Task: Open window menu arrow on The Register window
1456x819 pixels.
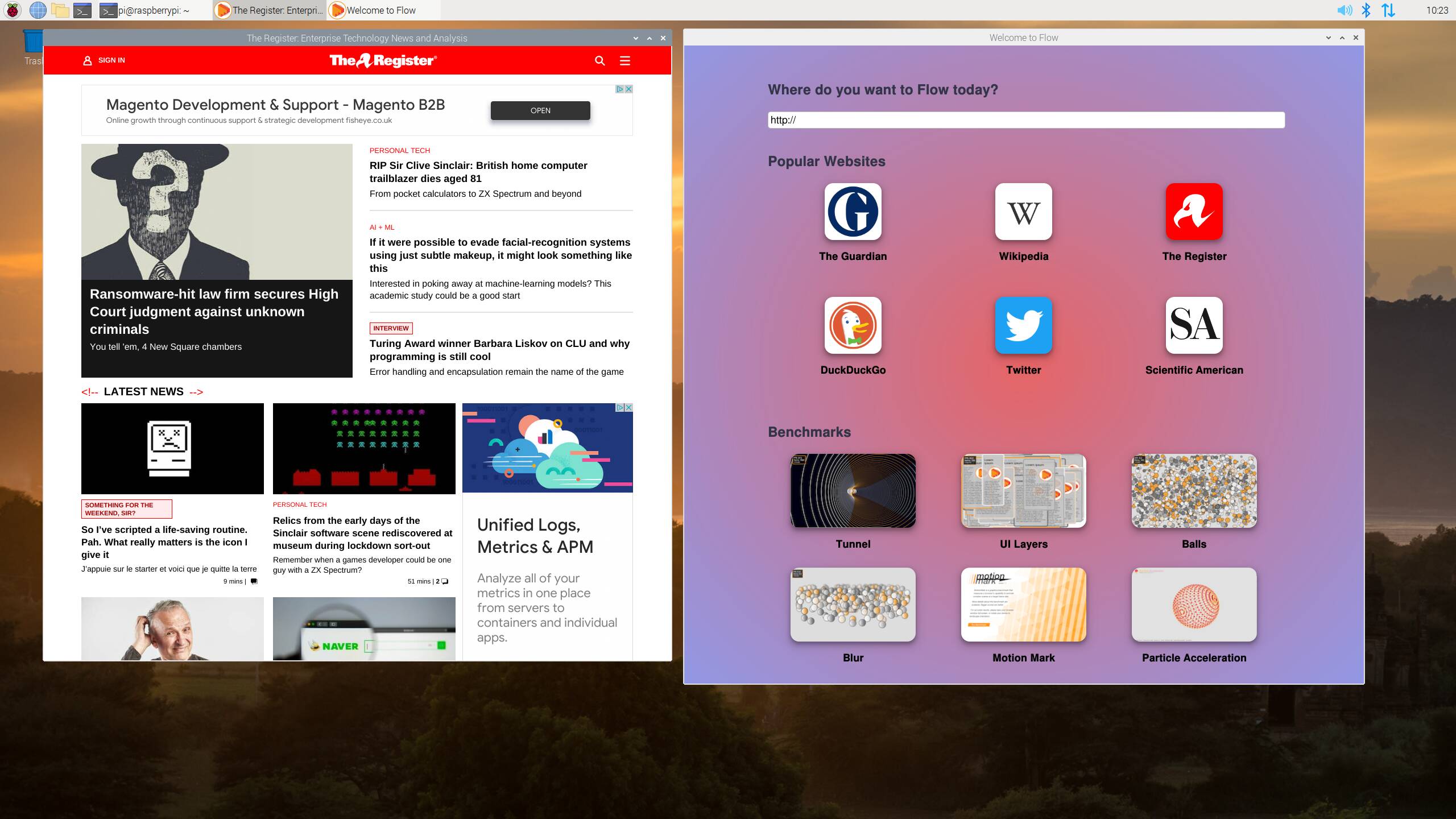Action: [635, 38]
